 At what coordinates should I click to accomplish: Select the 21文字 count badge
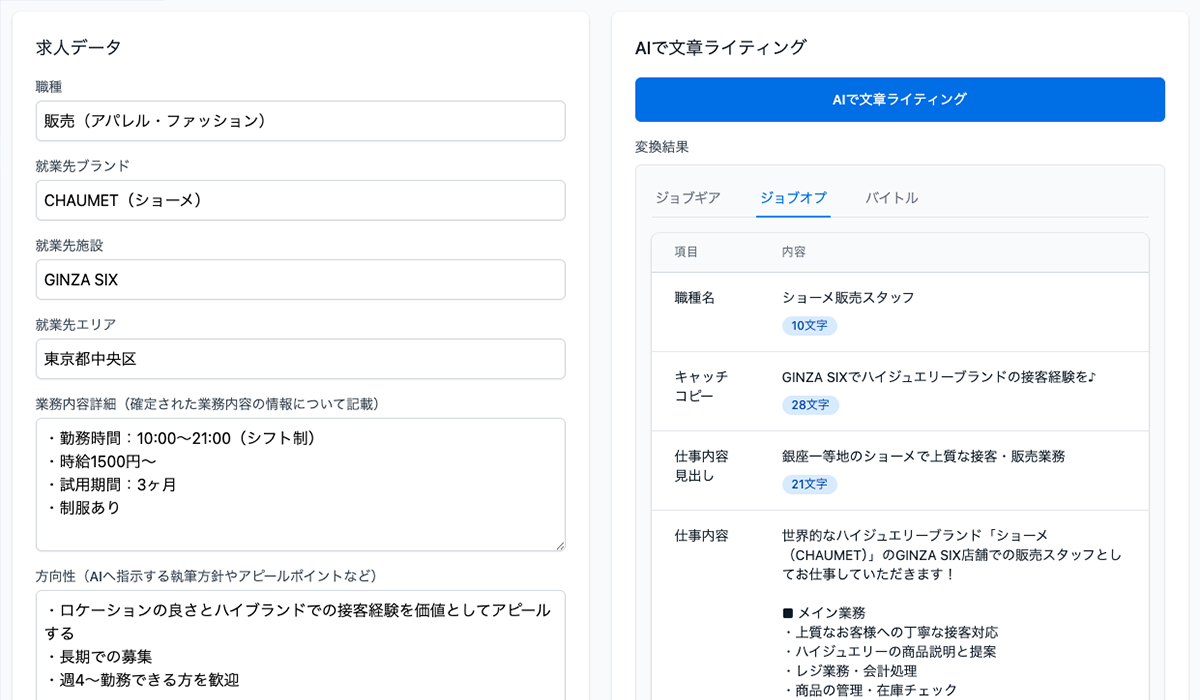(x=808, y=483)
